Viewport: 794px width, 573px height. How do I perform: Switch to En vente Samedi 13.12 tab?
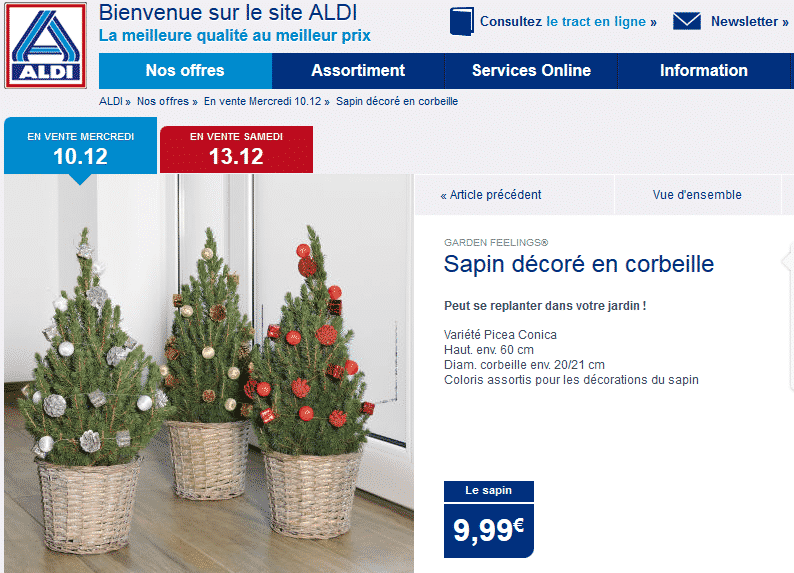point(236,150)
